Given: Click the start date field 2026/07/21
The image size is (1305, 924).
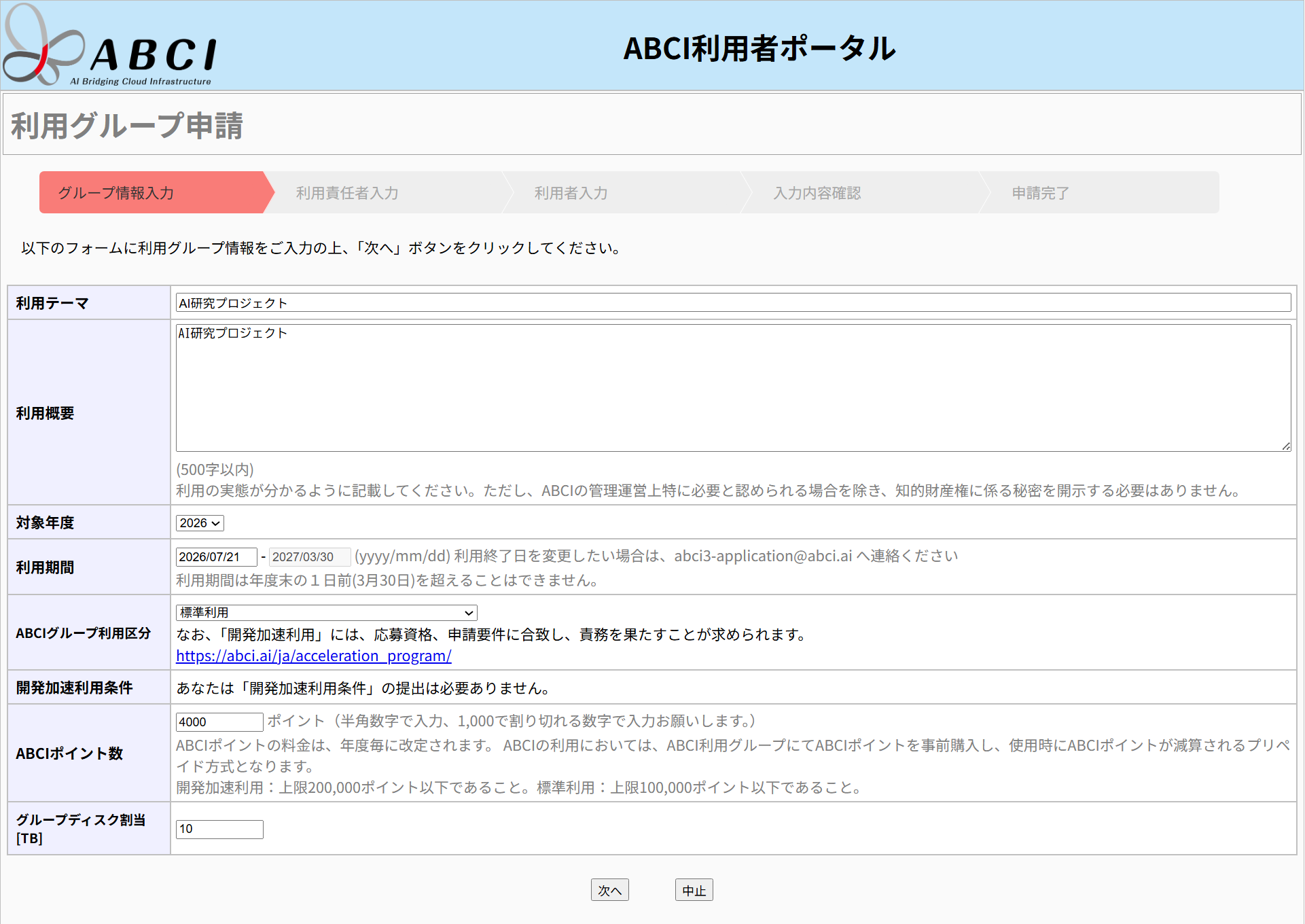Looking at the screenshot, I should (217, 557).
